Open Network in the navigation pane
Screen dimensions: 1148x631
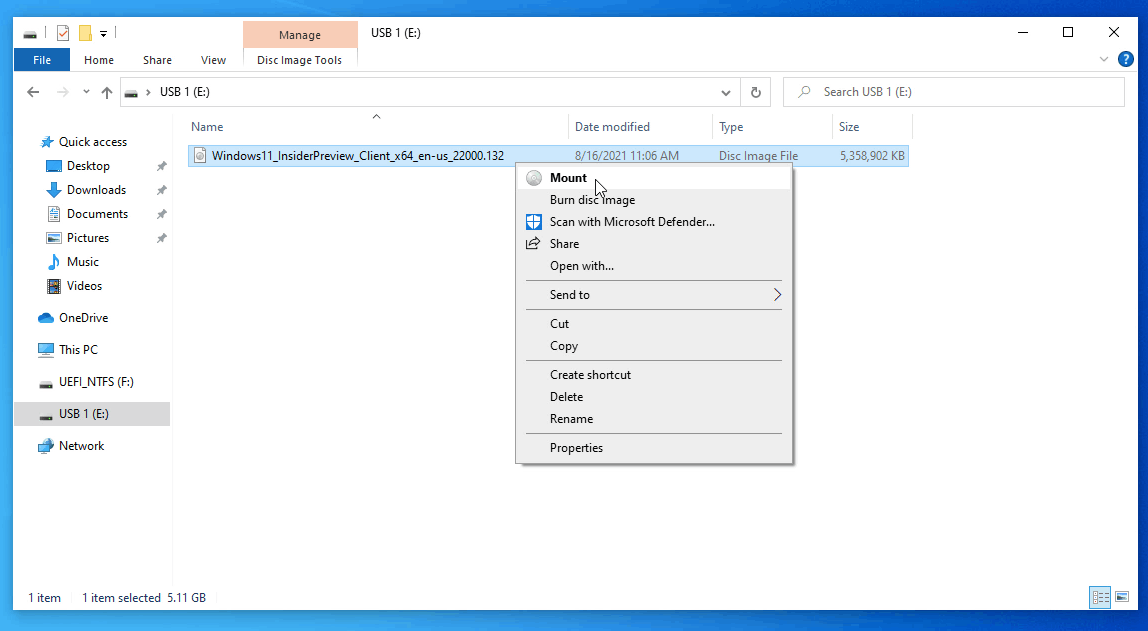81,446
